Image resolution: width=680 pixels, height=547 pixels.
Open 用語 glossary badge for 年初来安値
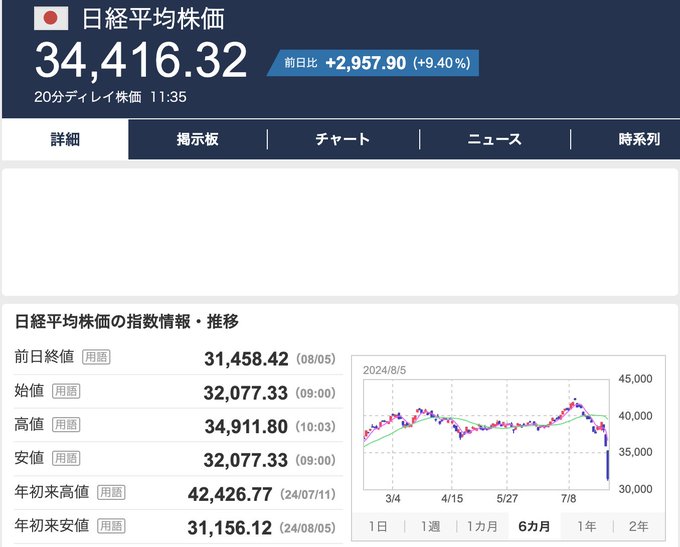coord(111,526)
